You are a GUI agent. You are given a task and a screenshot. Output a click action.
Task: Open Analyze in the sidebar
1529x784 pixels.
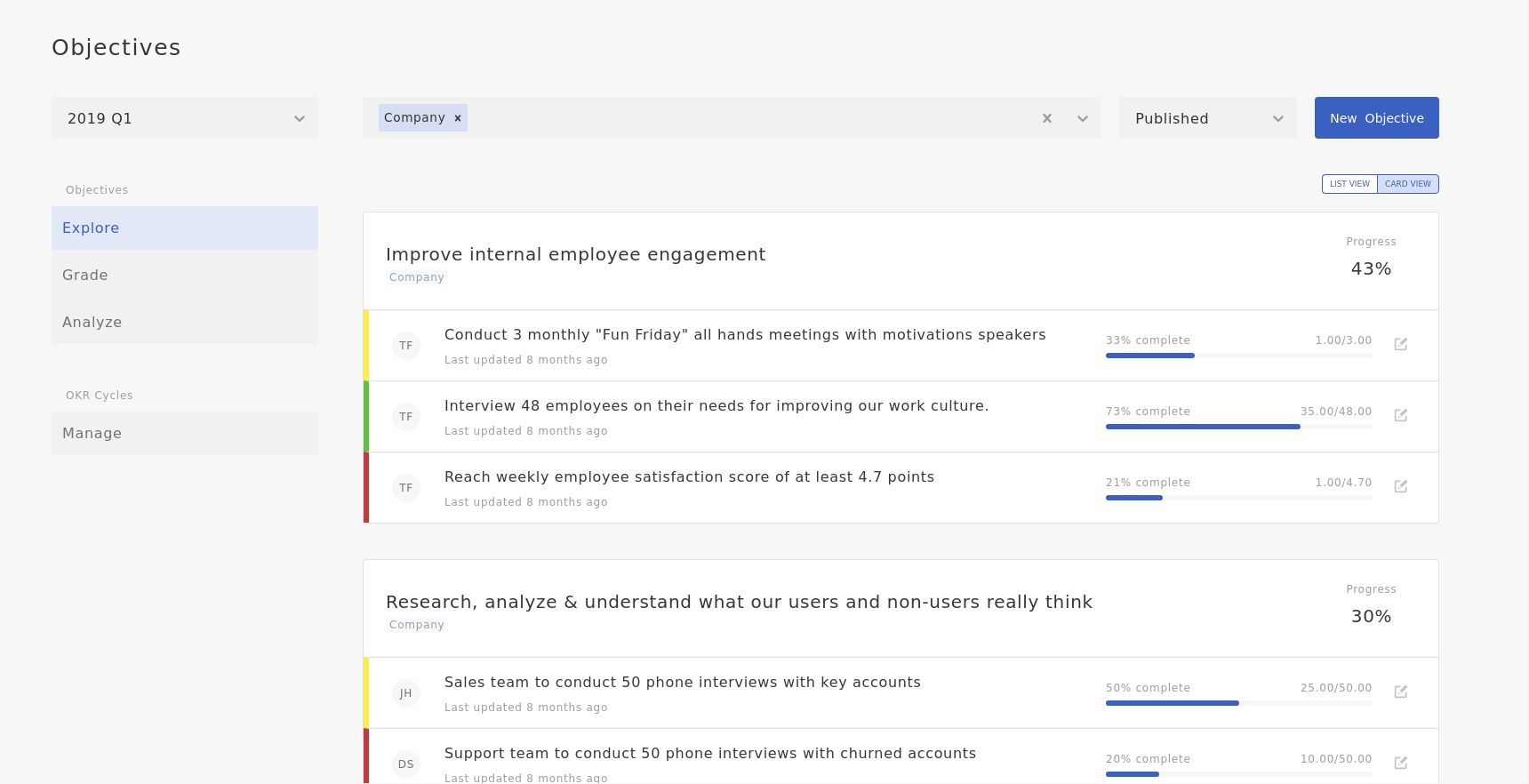click(x=184, y=323)
